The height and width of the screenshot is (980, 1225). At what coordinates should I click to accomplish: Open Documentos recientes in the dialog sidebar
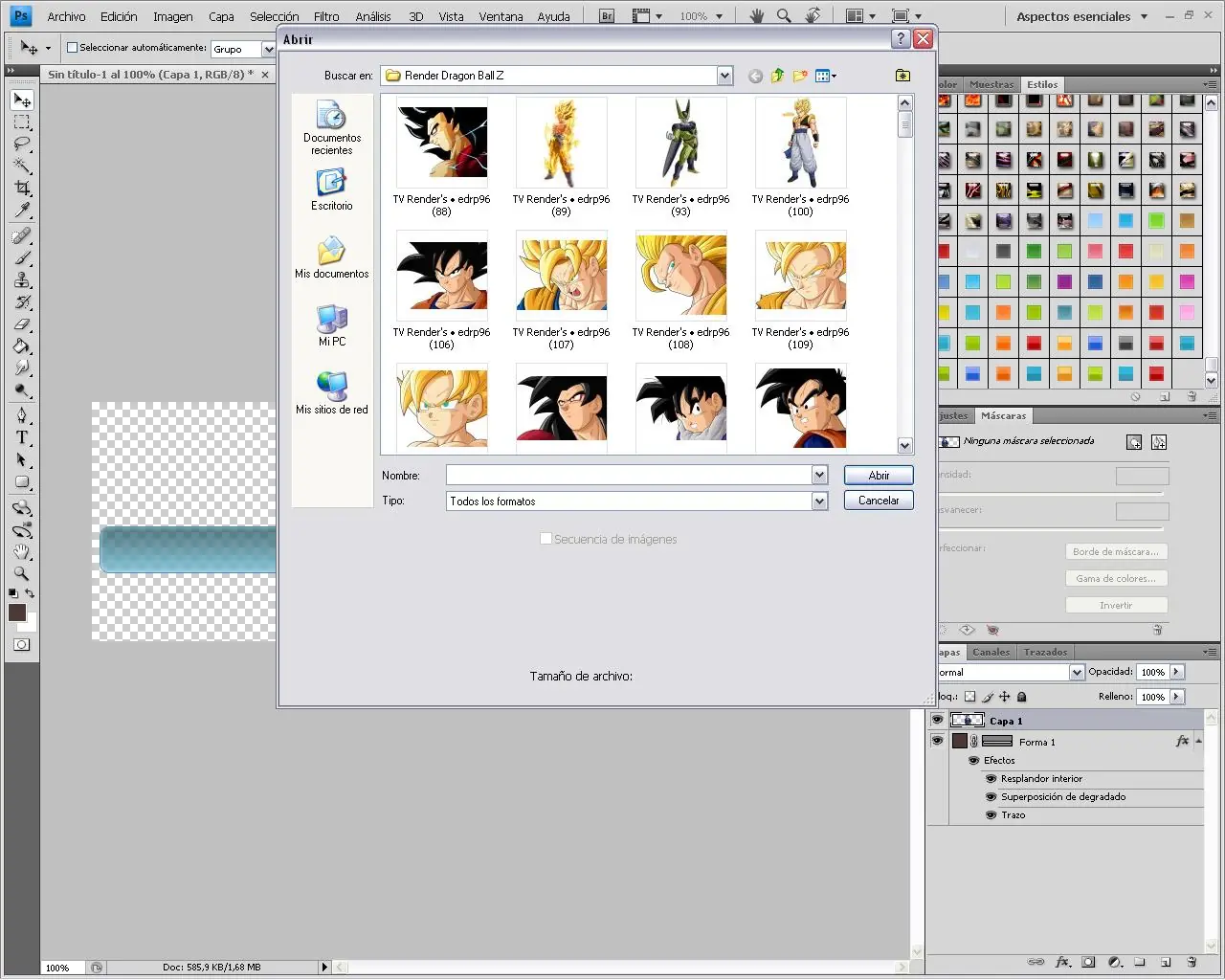tap(331, 129)
